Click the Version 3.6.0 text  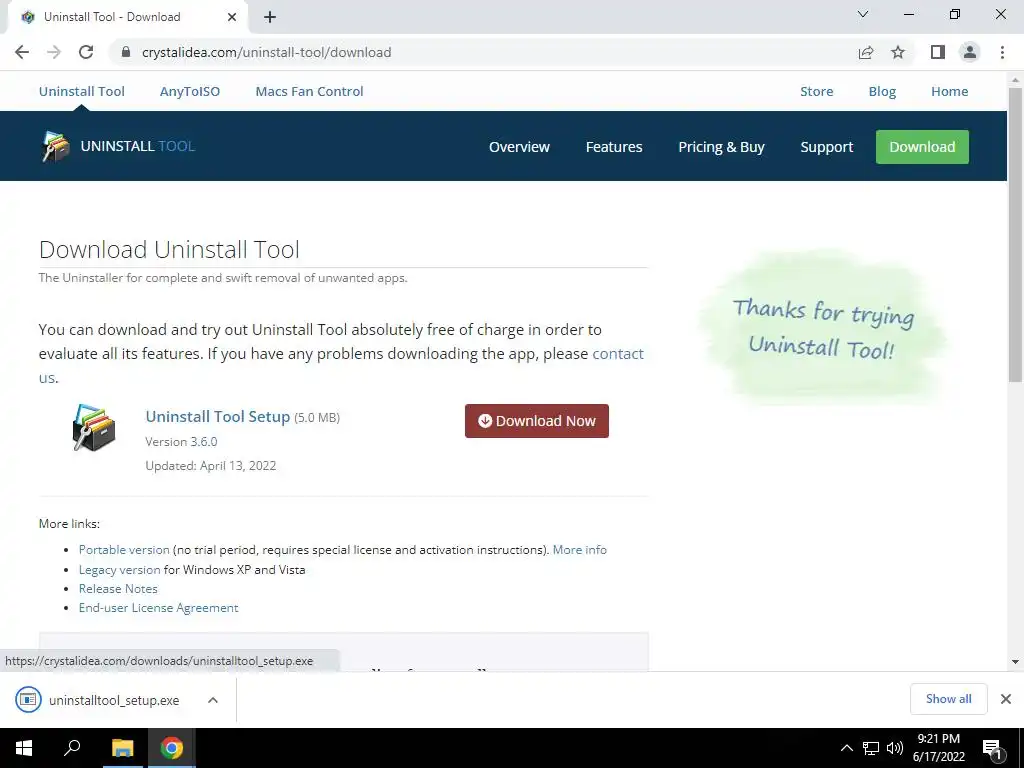(x=182, y=441)
